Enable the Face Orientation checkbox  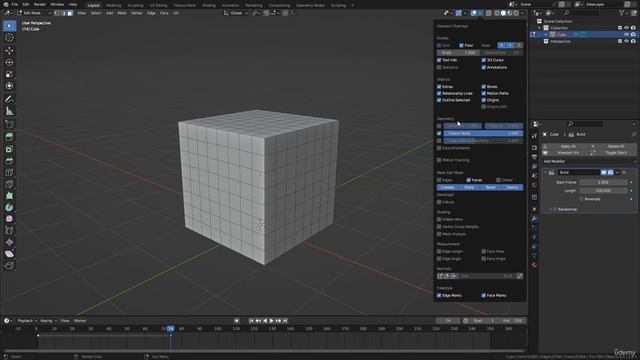pos(439,148)
